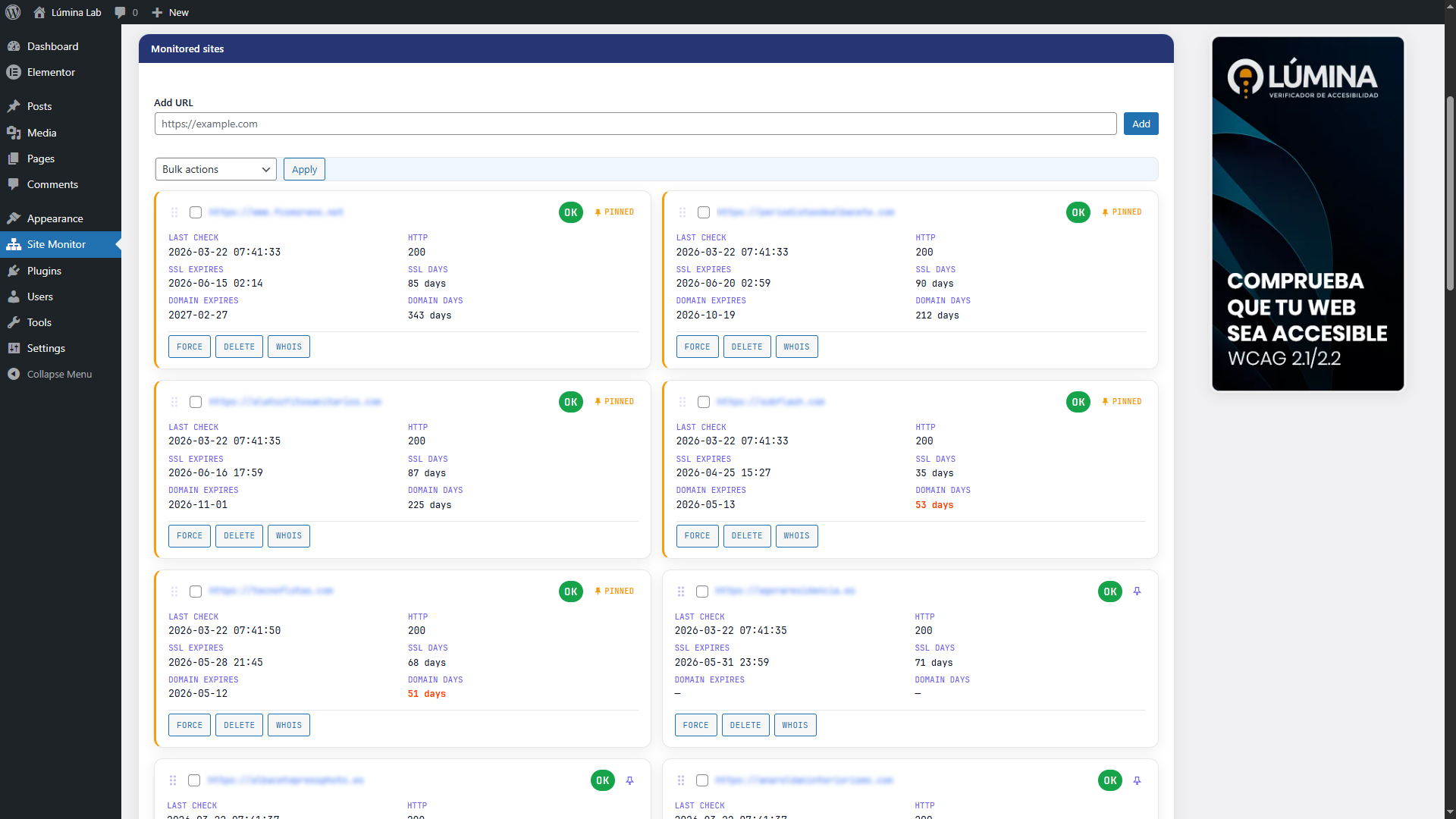This screenshot has height=819, width=1456.
Task: Grab the drag handle on the first site card
Action: pyautogui.click(x=174, y=212)
